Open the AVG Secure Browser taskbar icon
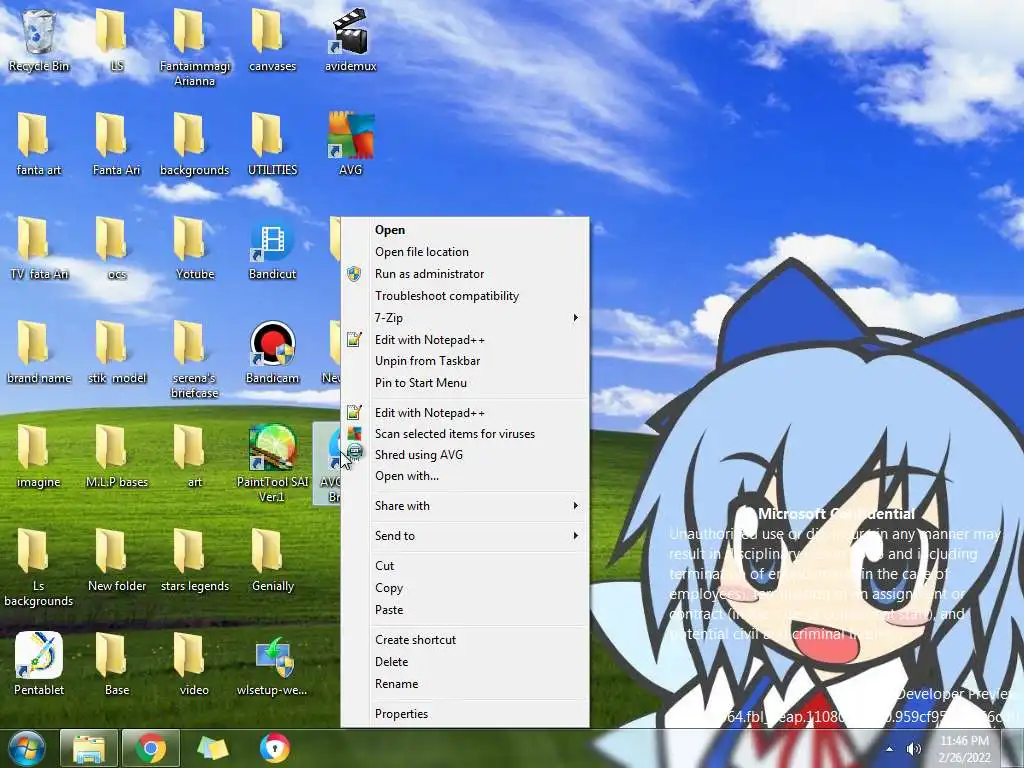Viewport: 1024px width, 768px height. 274,748
